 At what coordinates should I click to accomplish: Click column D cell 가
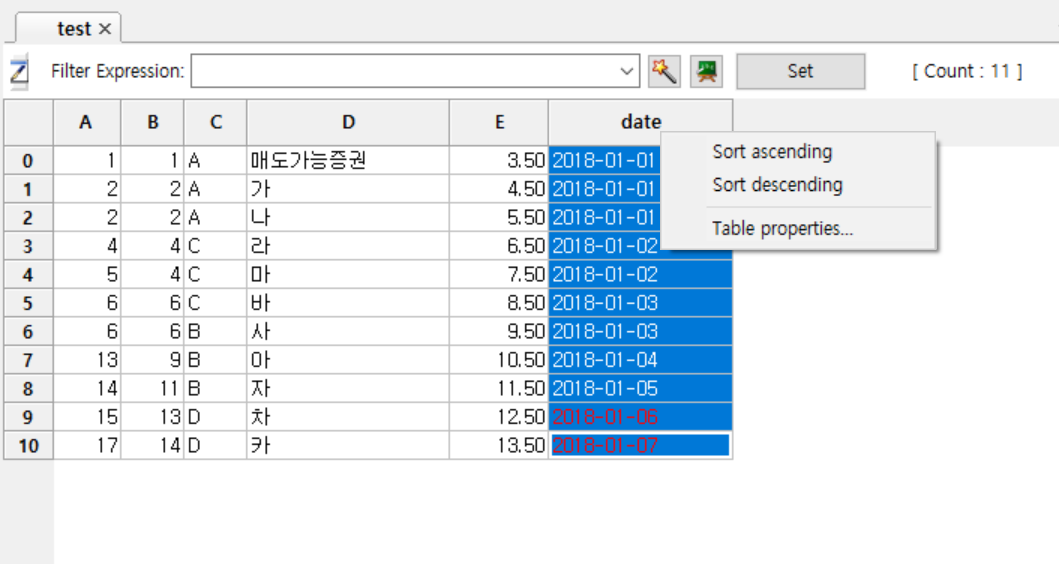(x=348, y=189)
